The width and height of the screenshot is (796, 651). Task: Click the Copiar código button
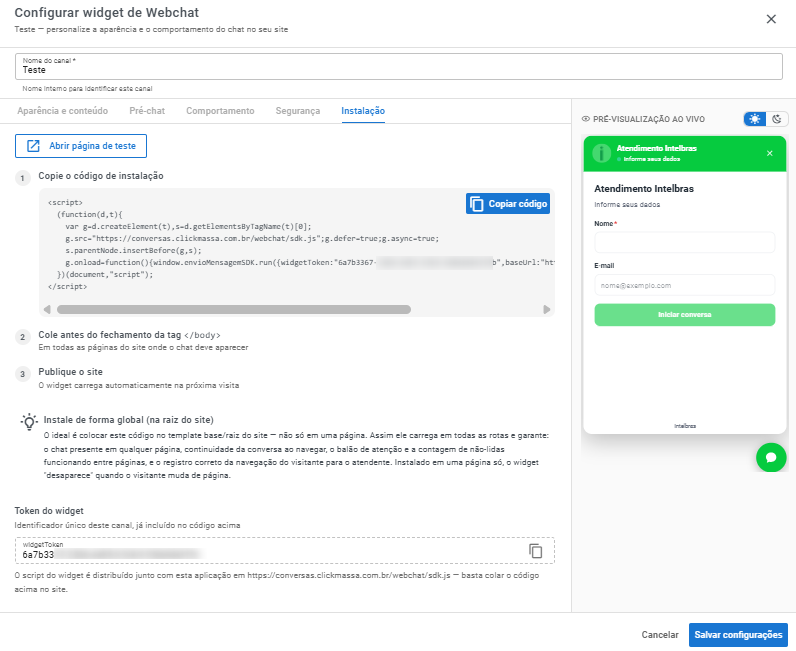tap(508, 204)
